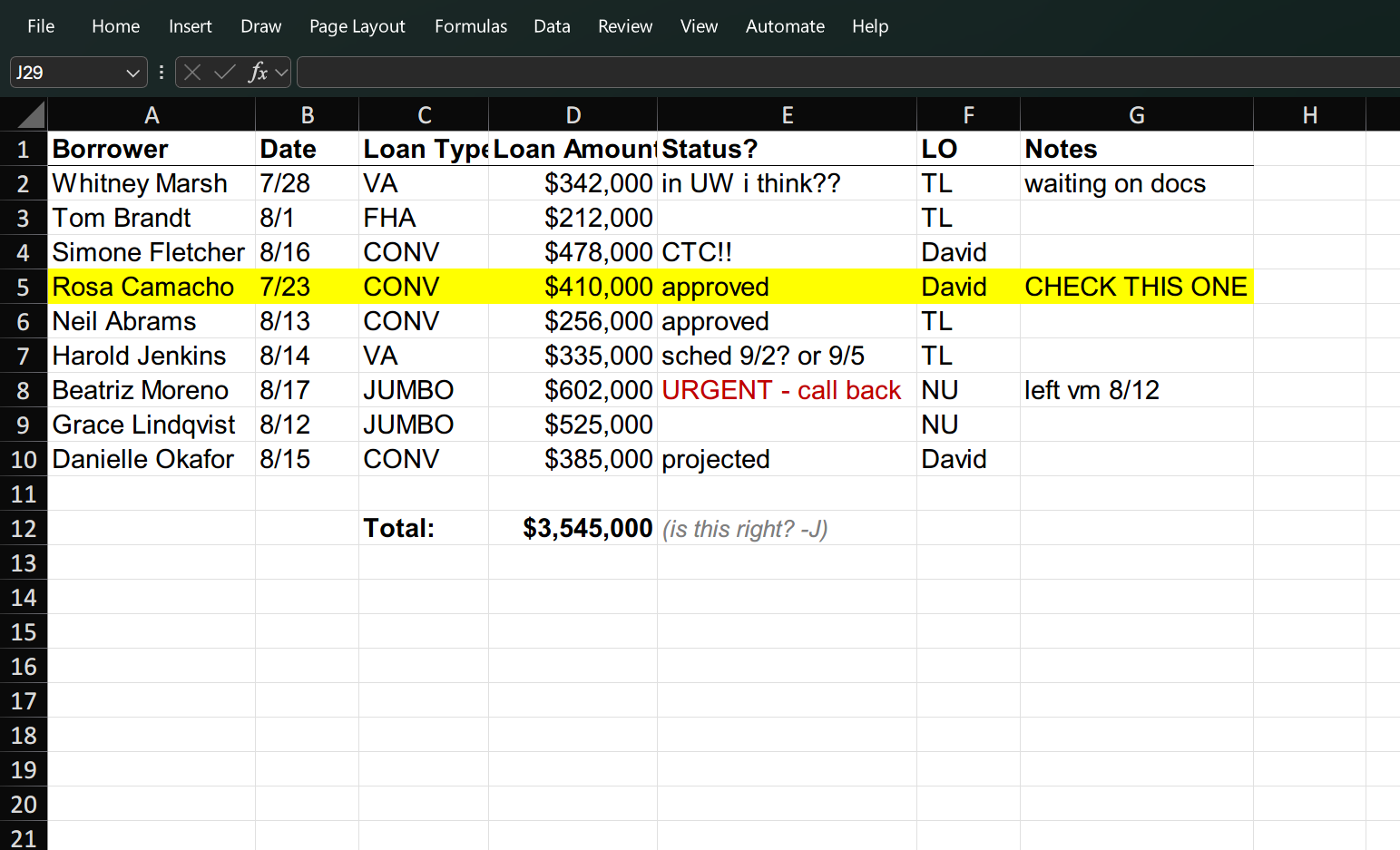Select the 'sched 9/2? or 9/5' cell
Screen dimensions: 1400x850
point(788,356)
